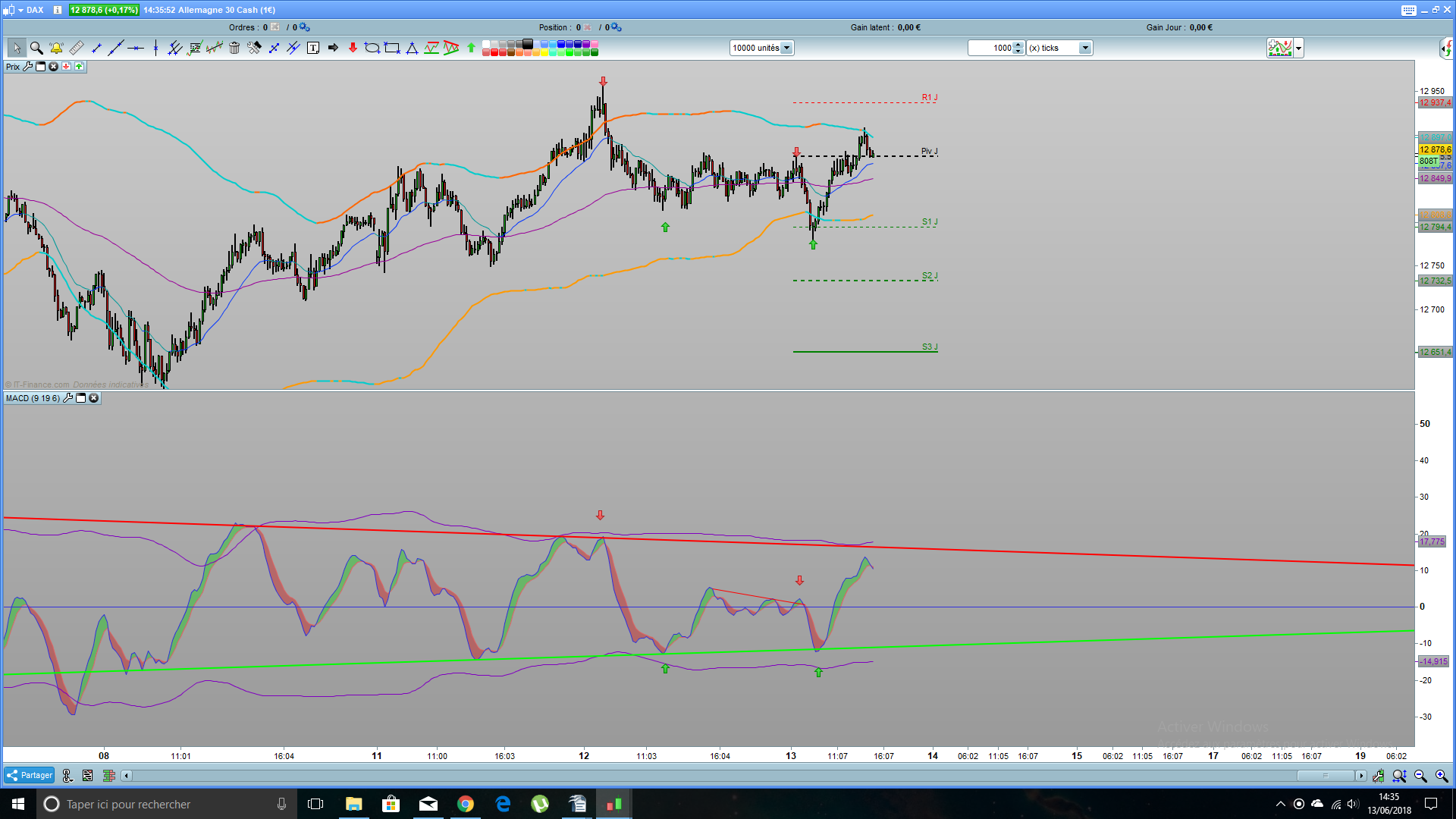Open the (x) ticks timeframe dropdown
This screenshot has height=819, width=1456.
point(1085,48)
